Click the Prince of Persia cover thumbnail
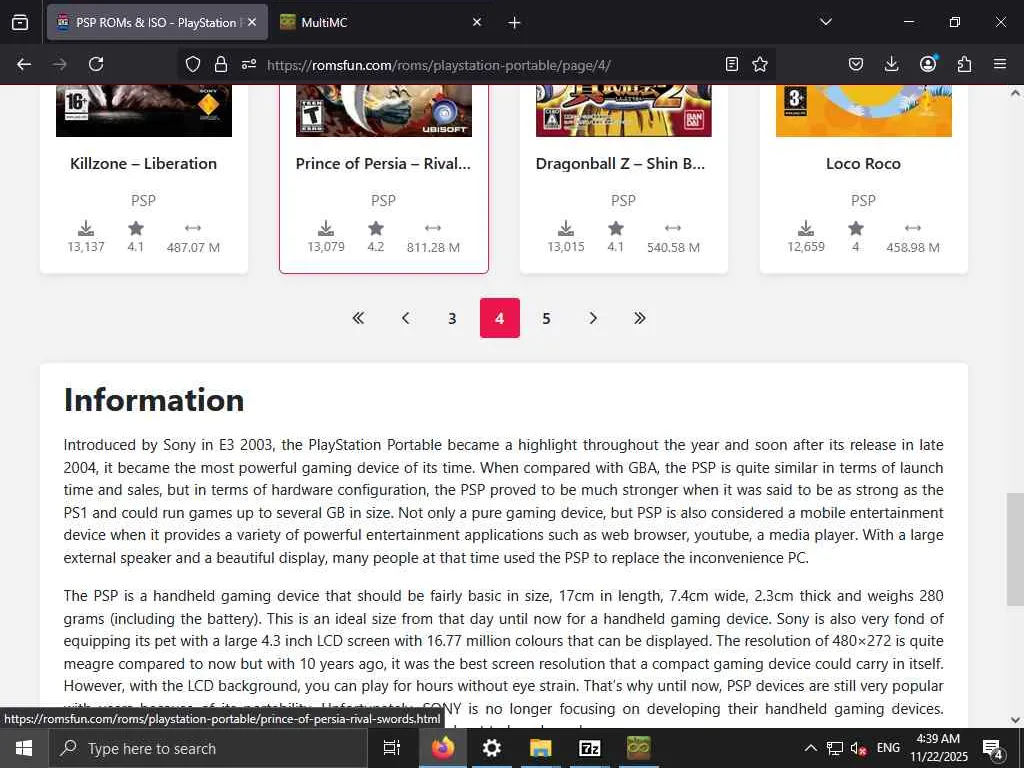Image resolution: width=1024 pixels, height=768 pixels. (x=384, y=111)
